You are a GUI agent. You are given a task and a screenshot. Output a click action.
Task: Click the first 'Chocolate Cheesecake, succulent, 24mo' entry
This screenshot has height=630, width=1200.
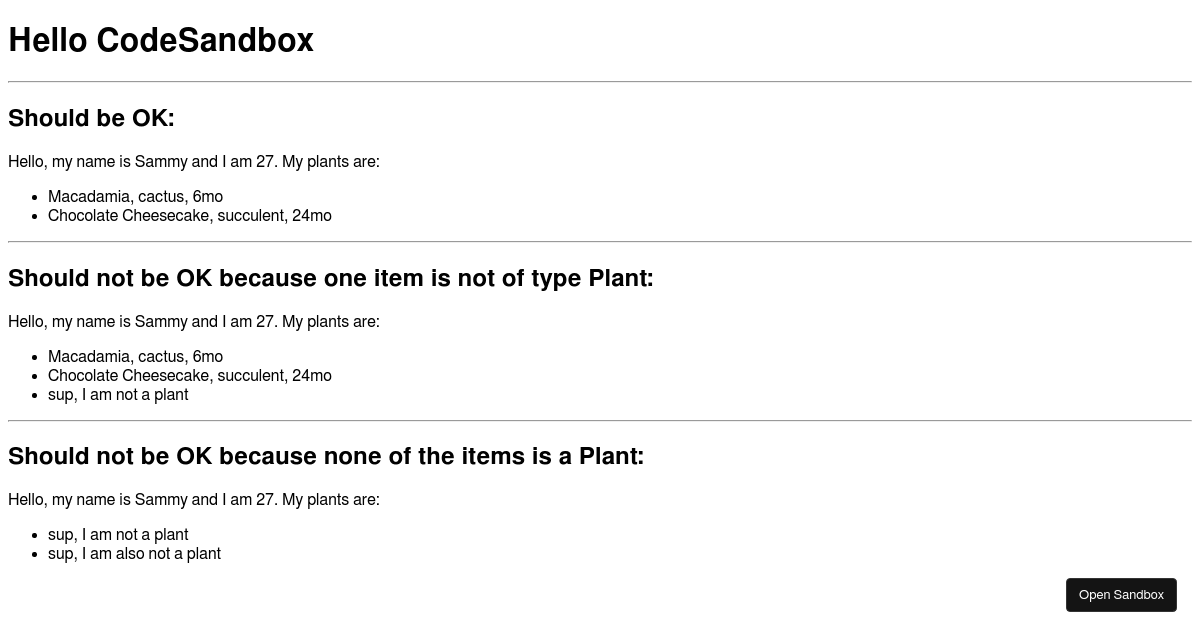point(190,215)
